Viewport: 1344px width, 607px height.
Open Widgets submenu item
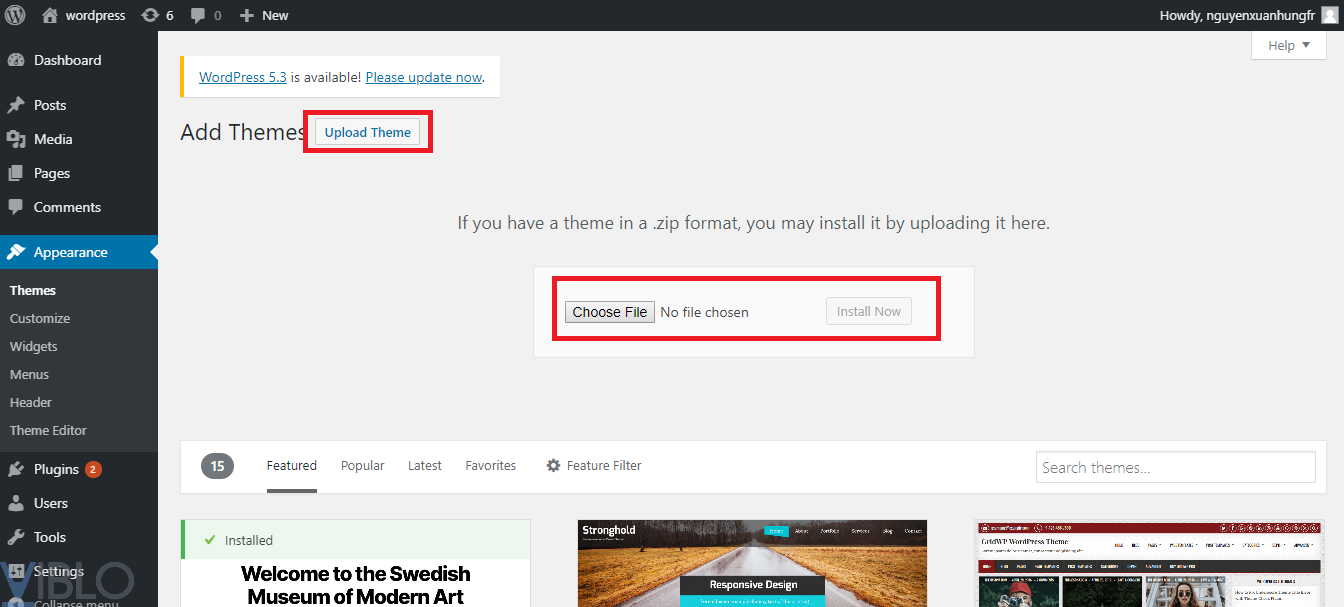[x=34, y=346]
